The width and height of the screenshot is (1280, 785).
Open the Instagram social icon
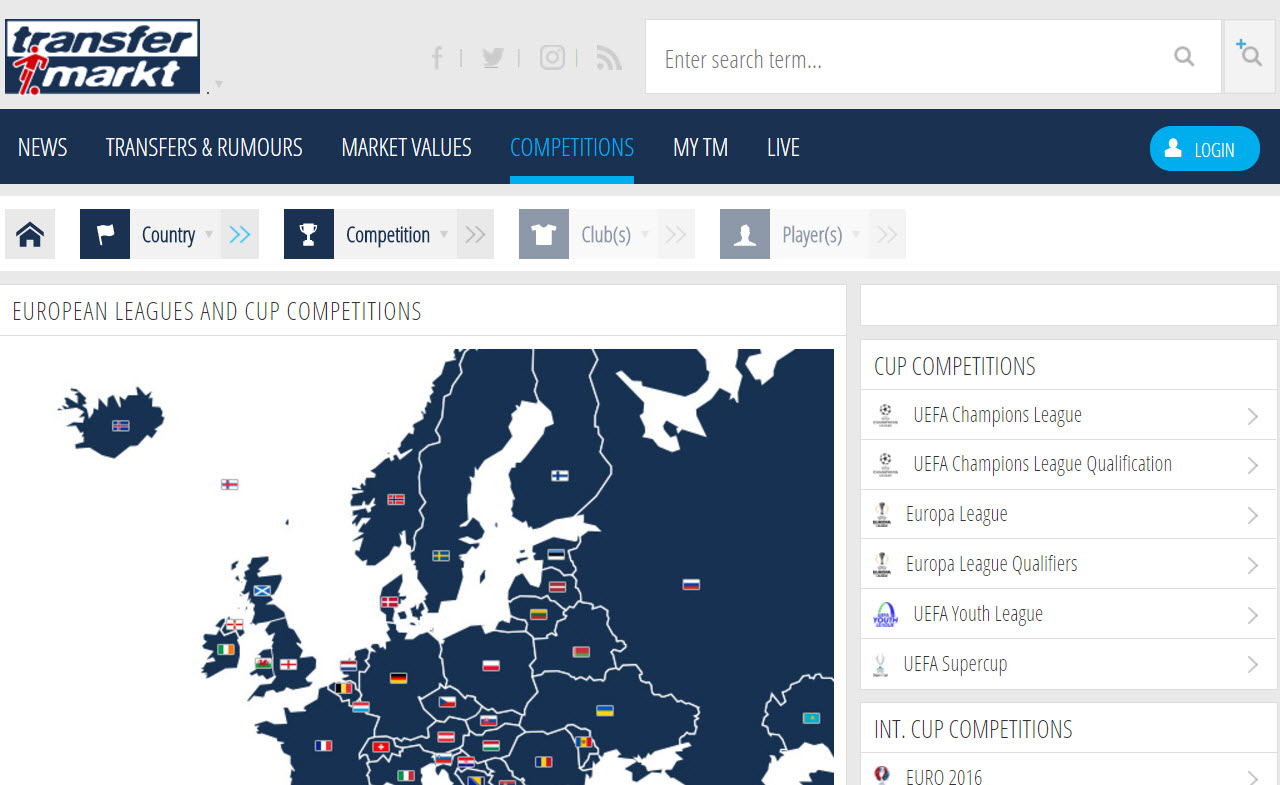tap(552, 58)
